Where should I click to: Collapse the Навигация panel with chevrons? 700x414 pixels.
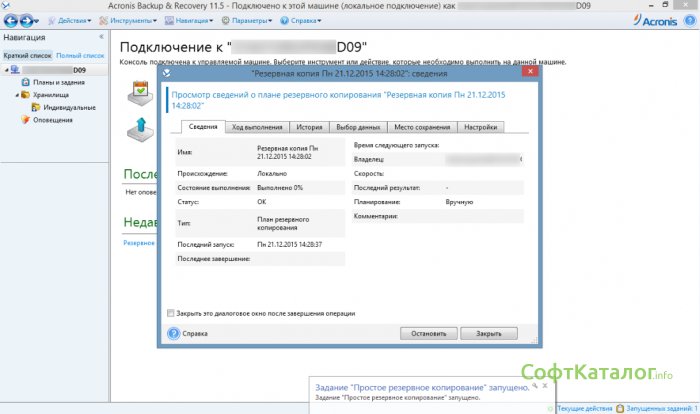(x=100, y=36)
